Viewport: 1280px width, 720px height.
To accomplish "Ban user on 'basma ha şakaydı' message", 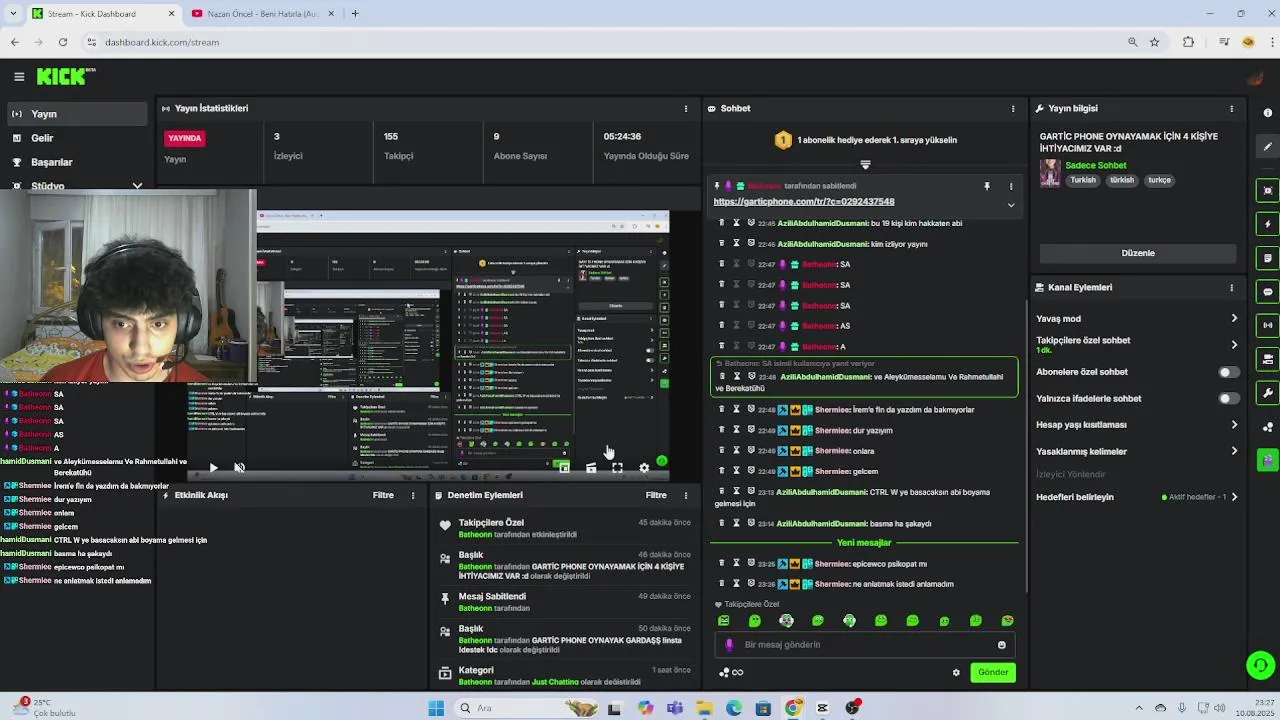I will [750, 523].
